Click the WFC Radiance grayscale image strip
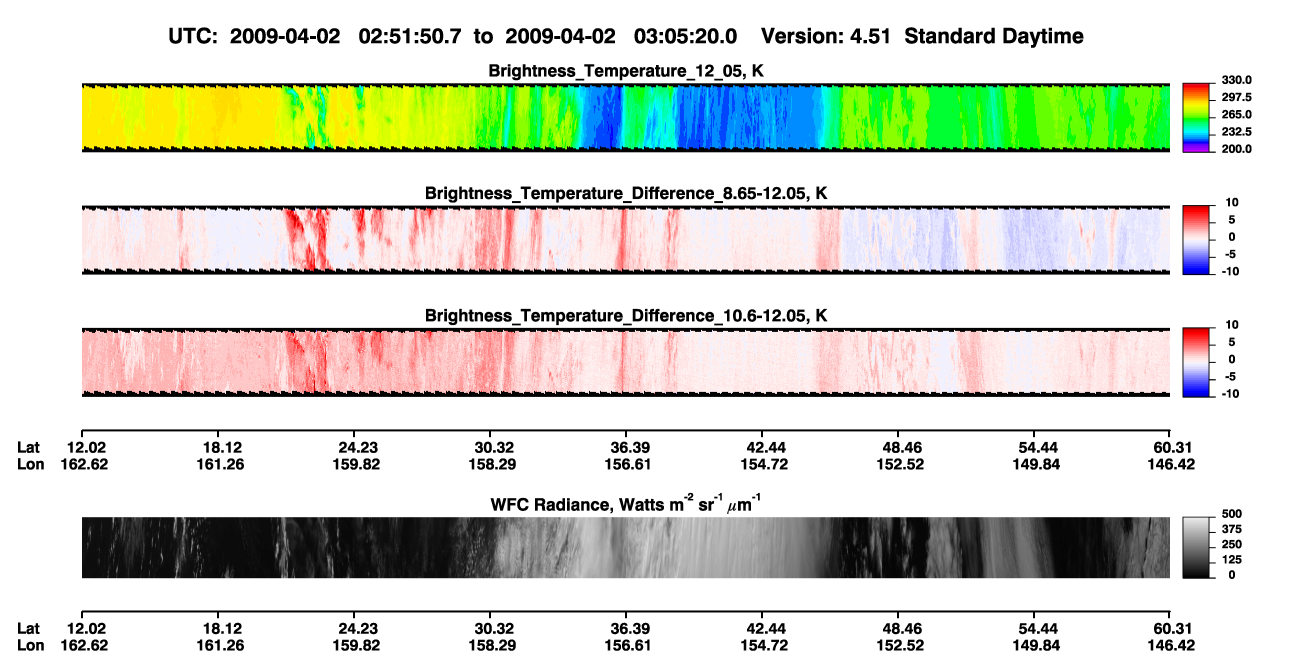The width and height of the screenshot is (1300, 667). click(625, 548)
